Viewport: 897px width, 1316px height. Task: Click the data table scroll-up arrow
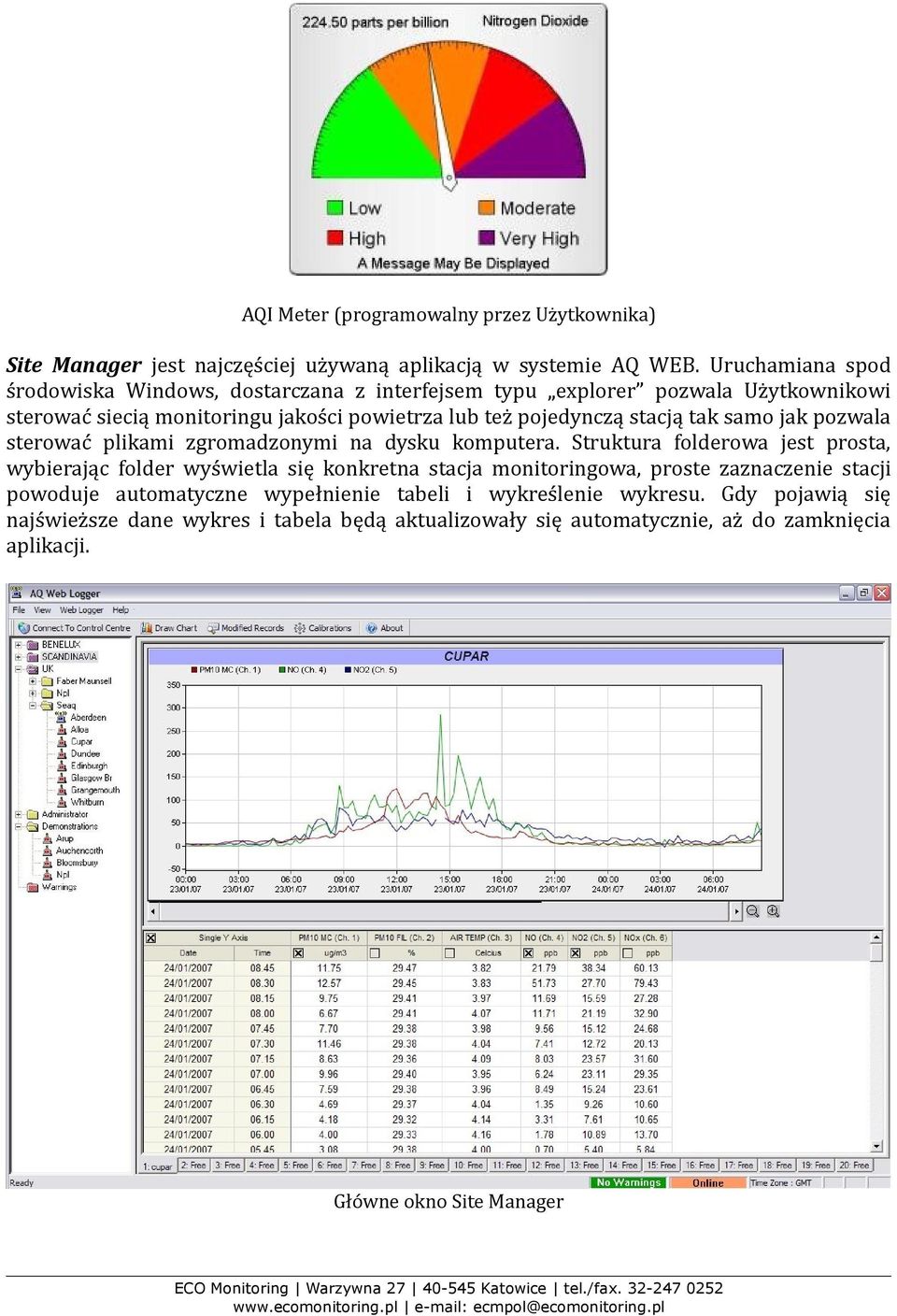pos(876,937)
